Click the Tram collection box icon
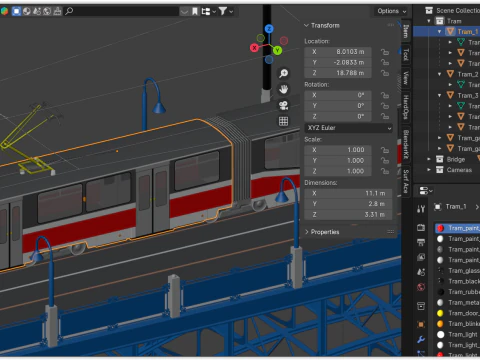Image resolution: width=480 pixels, height=360 pixels. [440, 21]
